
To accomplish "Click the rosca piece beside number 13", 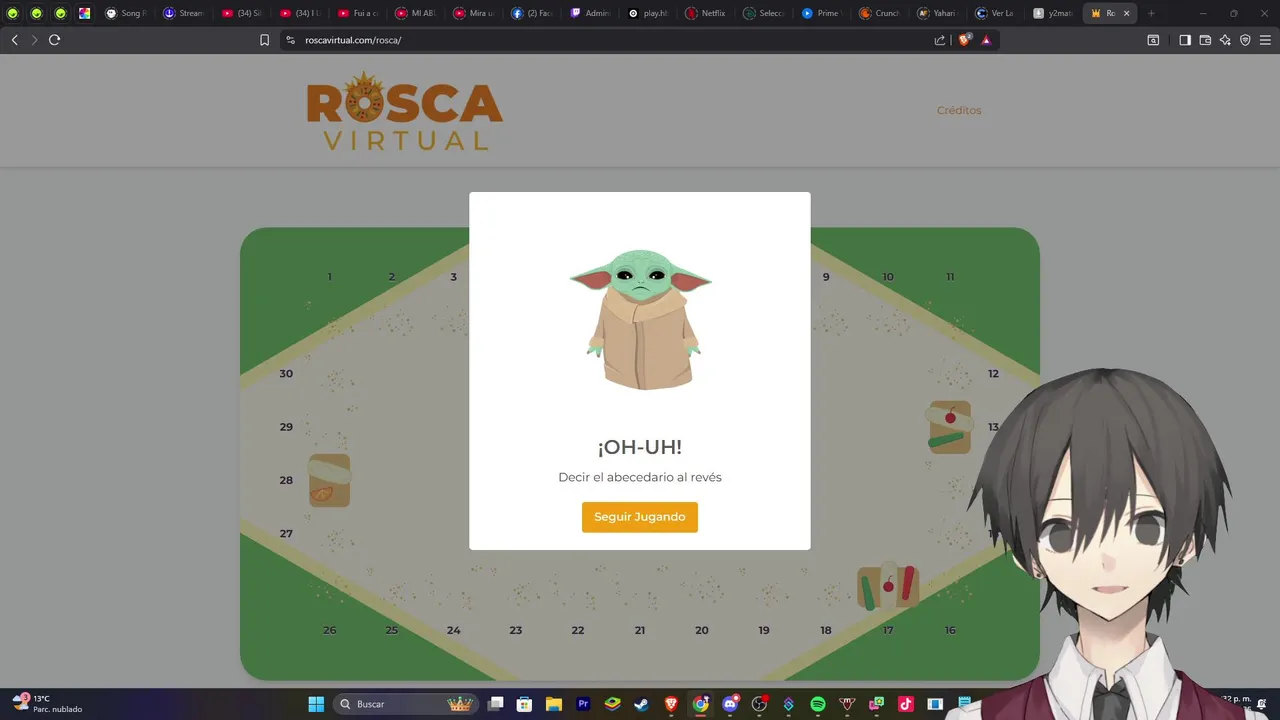I will coord(949,427).
